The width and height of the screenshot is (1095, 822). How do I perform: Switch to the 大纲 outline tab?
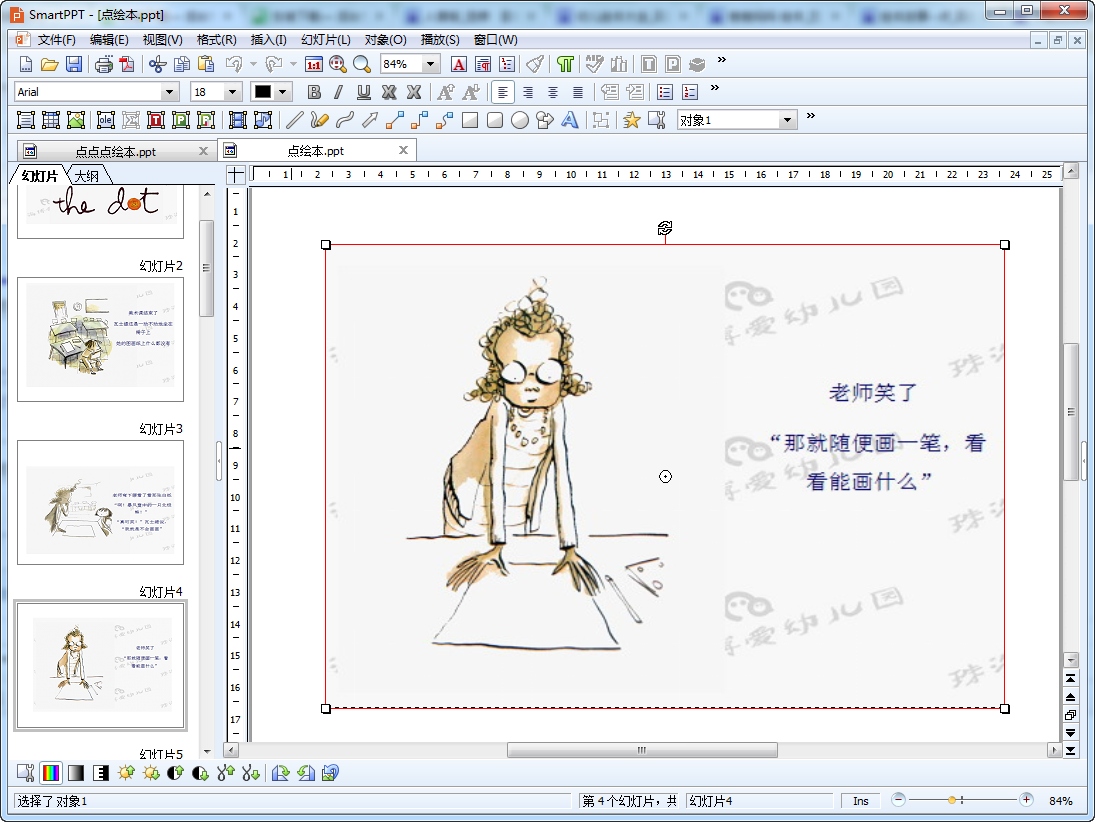[x=87, y=176]
